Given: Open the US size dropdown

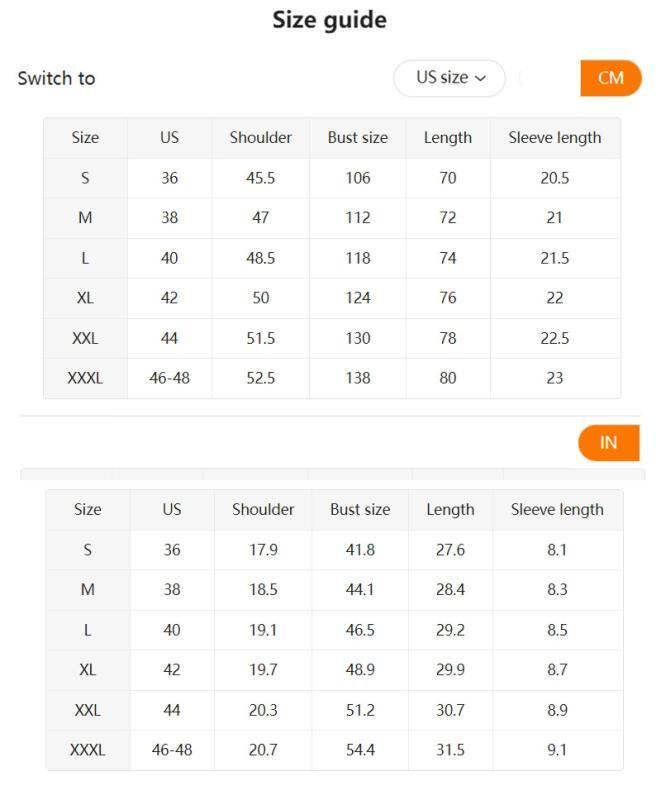Looking at the screenshot, I should point(449,78).
